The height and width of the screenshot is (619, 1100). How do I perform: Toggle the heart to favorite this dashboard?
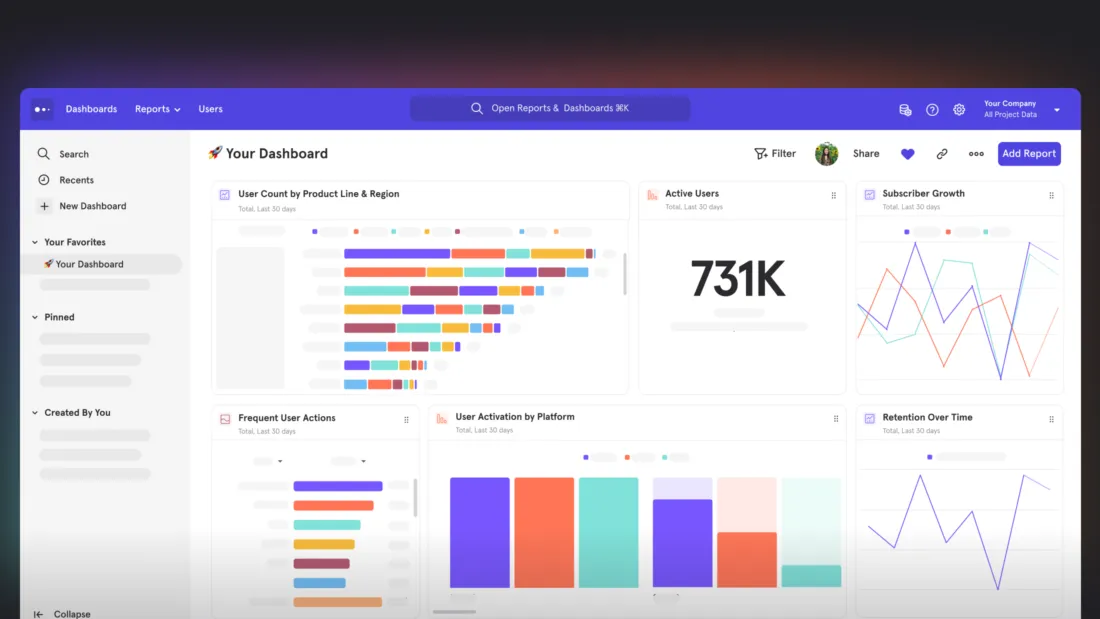coord(907,153)
